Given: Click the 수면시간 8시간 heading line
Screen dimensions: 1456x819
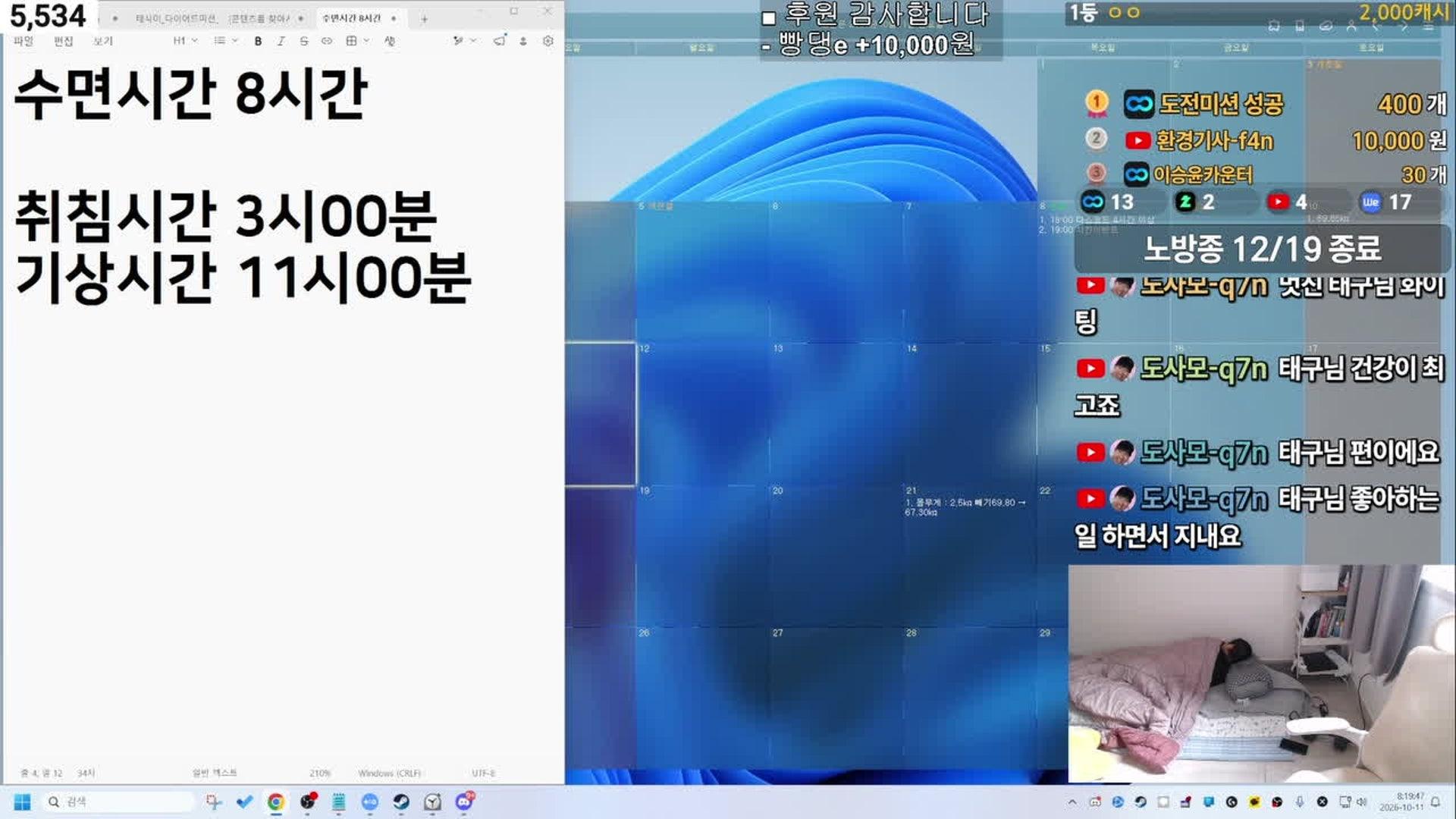Looking at the screenshot, I should (191, 94).
